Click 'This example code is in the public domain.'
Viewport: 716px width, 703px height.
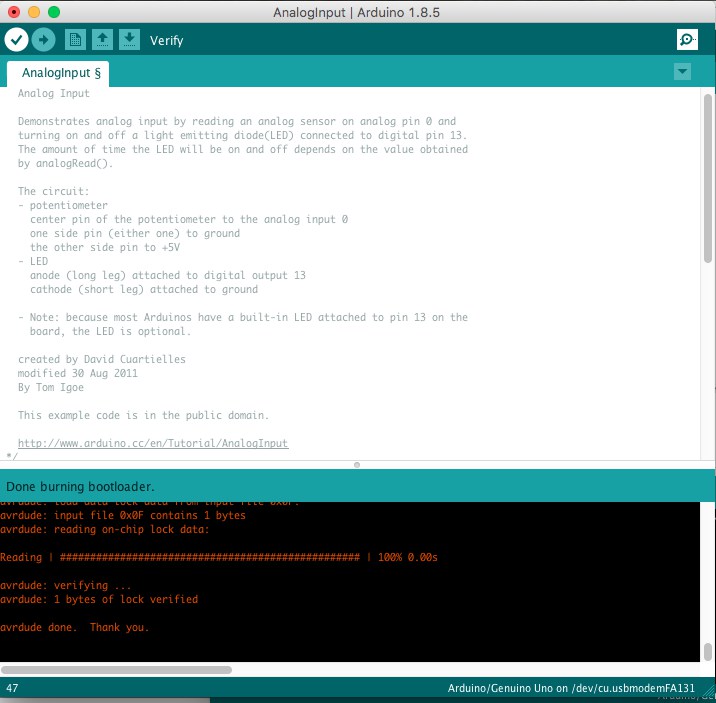pos(143,415)
